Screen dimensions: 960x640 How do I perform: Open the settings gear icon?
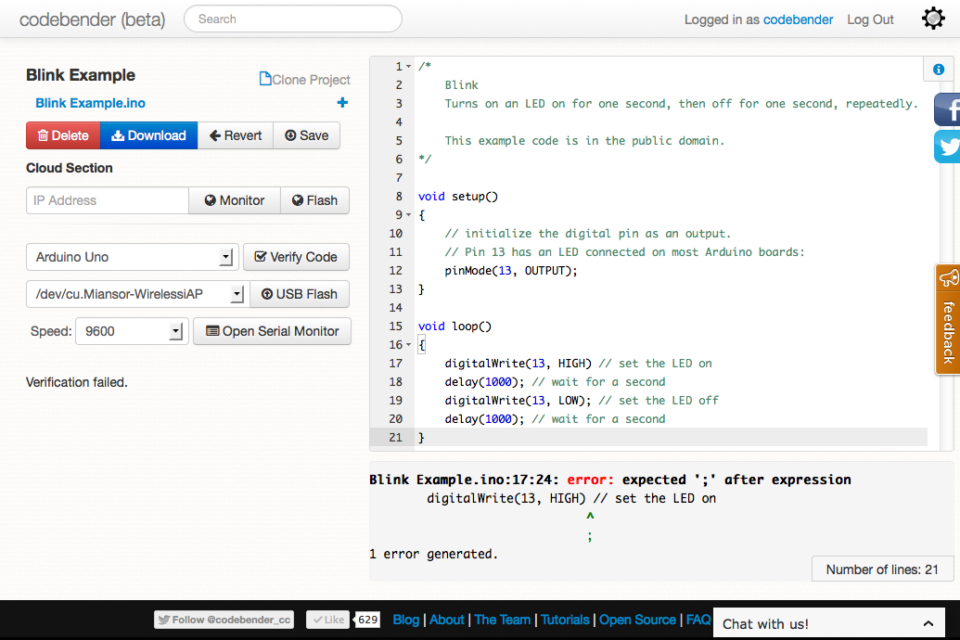[x=933, y=18]
